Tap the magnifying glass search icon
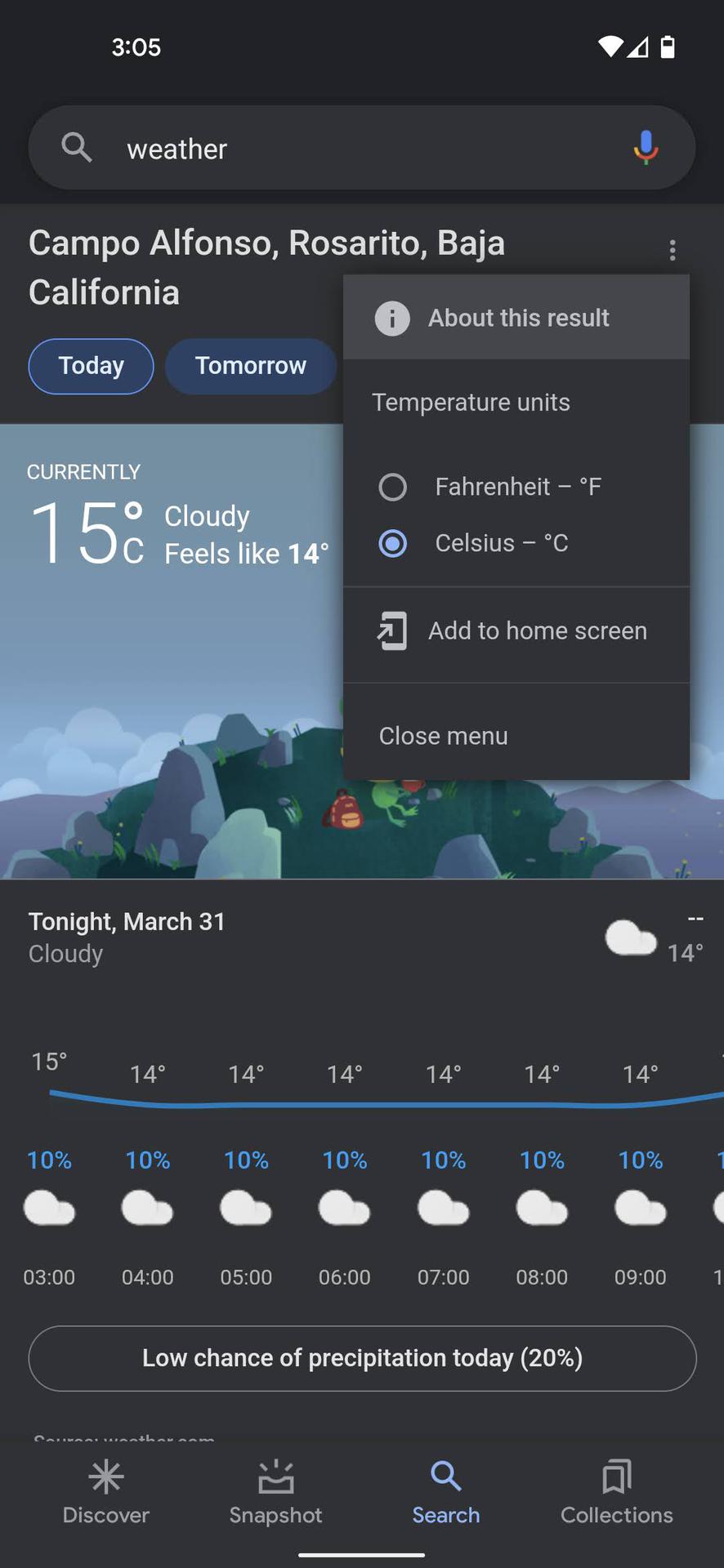Viewport: 724px width, 1568px height. click(77, 148)
